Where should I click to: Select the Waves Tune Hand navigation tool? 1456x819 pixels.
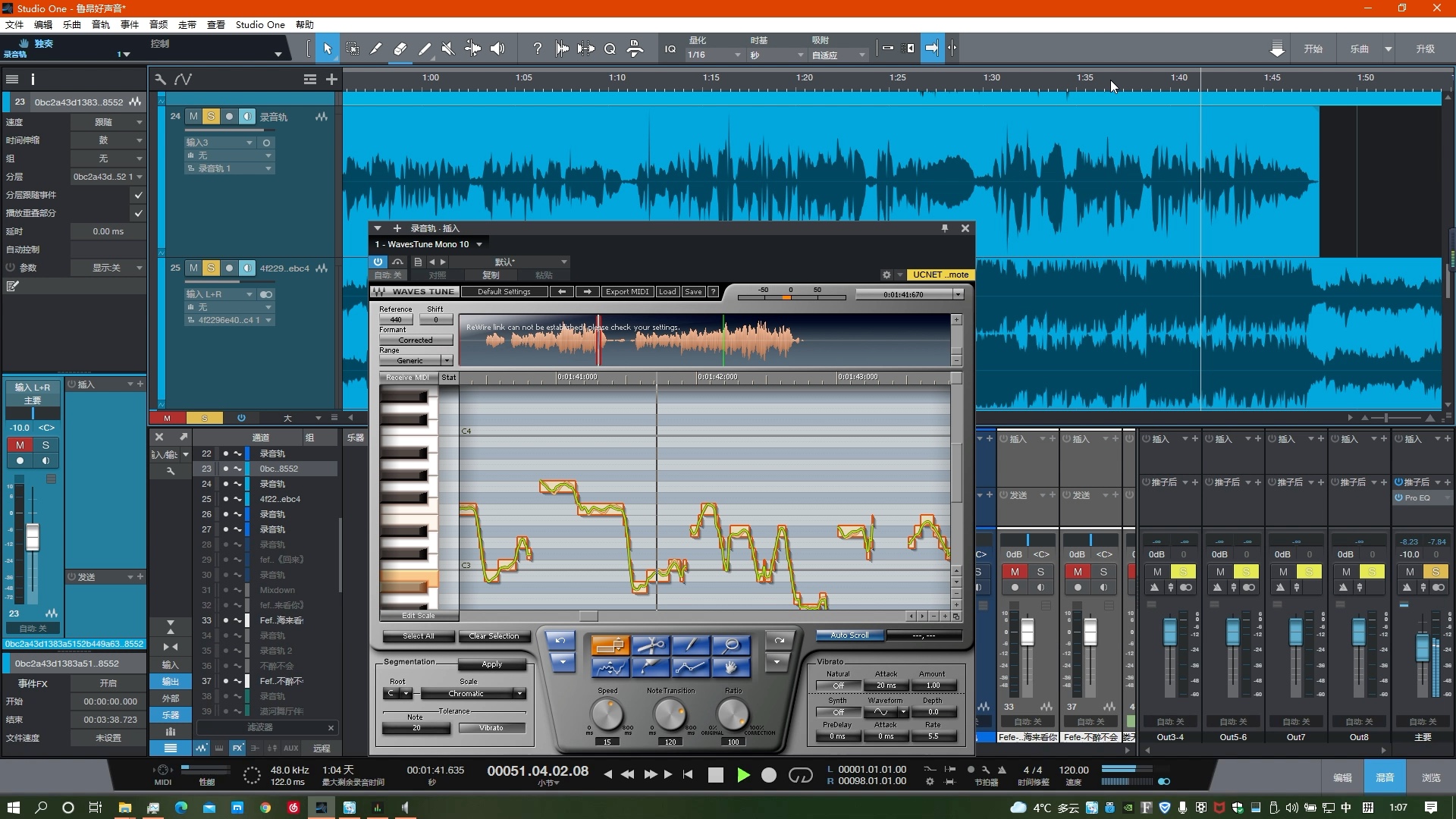click(731, 667)
